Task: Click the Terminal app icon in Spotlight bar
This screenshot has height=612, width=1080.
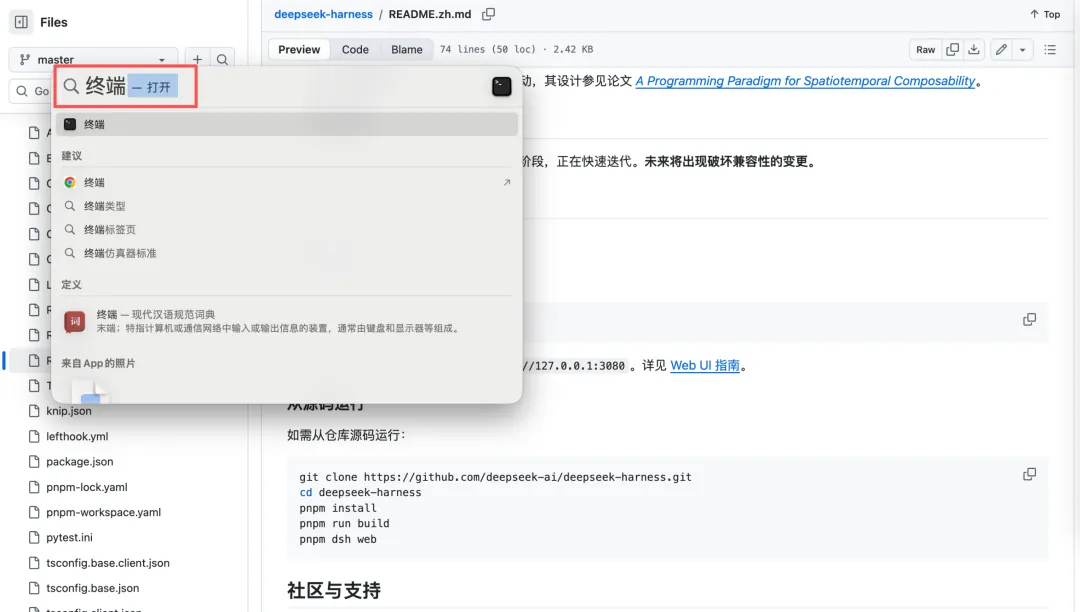Action: [x=501, y=86]
